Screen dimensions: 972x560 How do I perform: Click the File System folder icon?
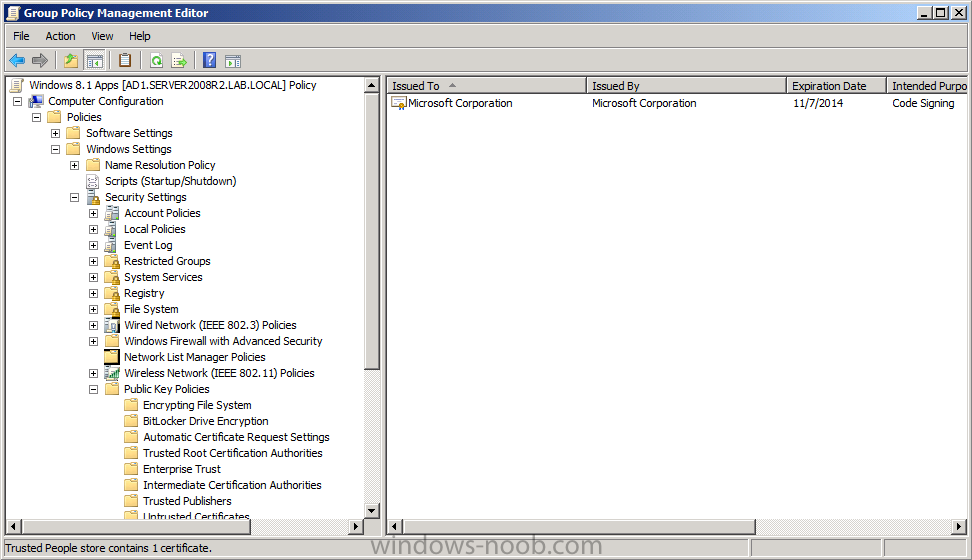coord(112,309)
